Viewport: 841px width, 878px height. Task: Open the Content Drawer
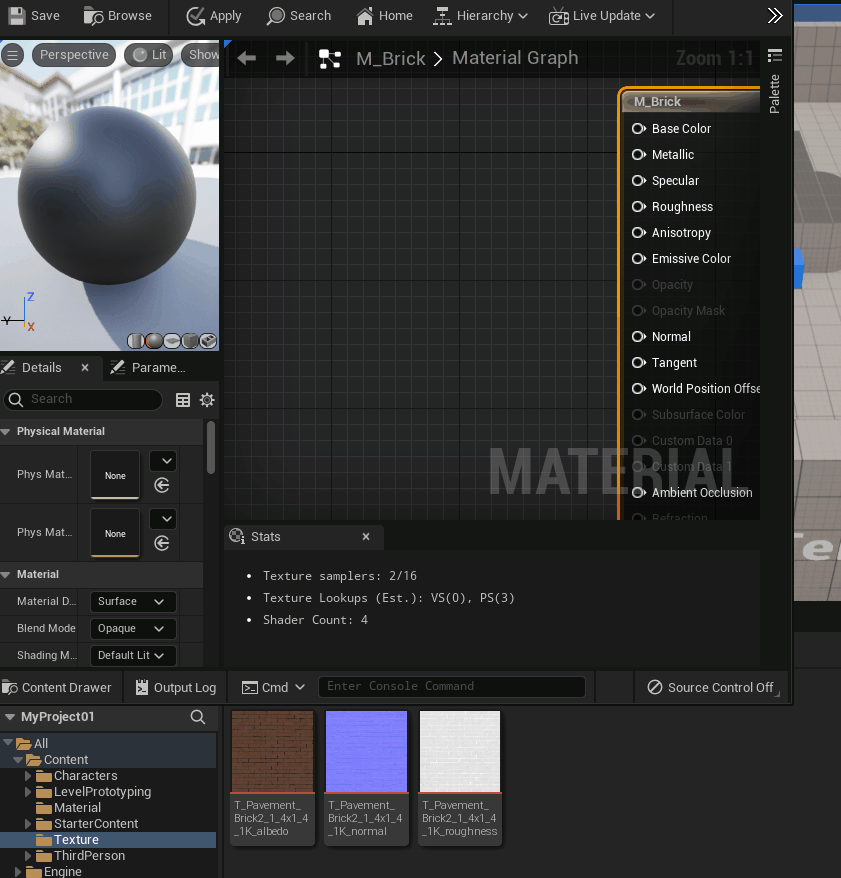point(57,688)
